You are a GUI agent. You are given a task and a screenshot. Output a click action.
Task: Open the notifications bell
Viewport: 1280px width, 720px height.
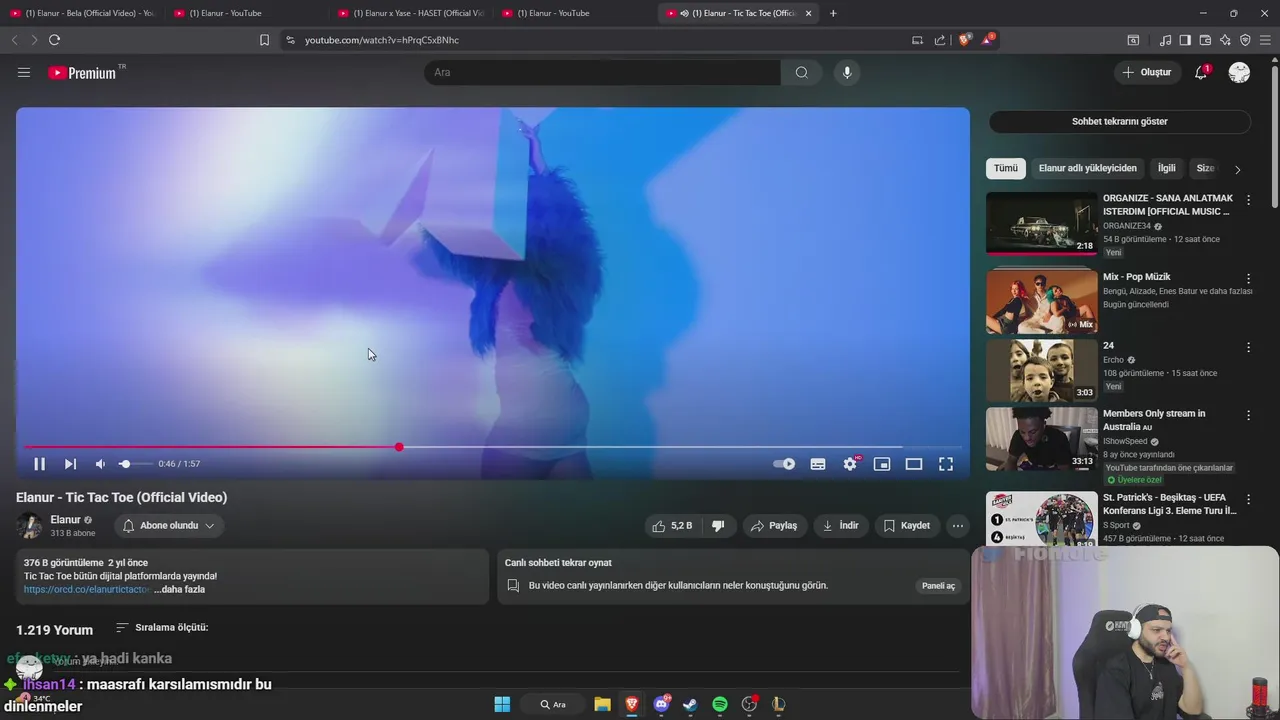click(x=1201, y=72)
